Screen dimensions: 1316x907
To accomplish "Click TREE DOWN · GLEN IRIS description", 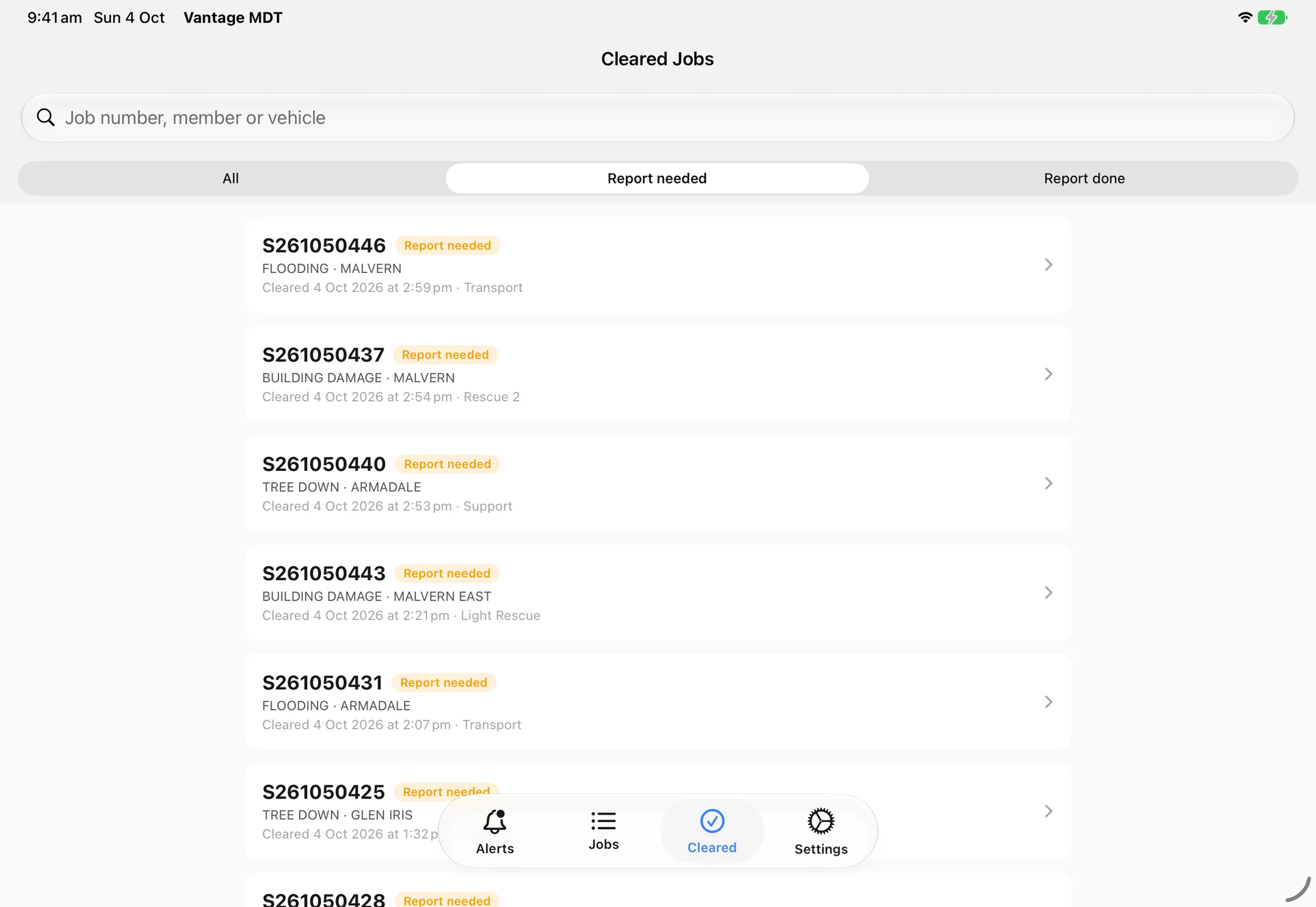I will pos(338,814).
